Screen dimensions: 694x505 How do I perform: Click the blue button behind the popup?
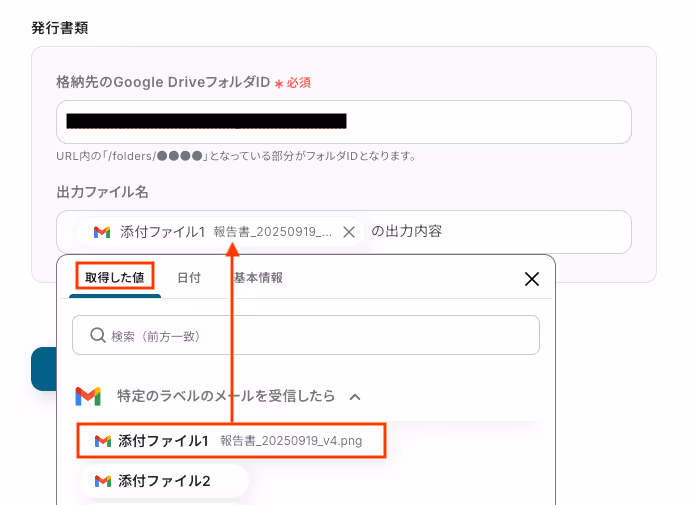(x=44, y=369)
